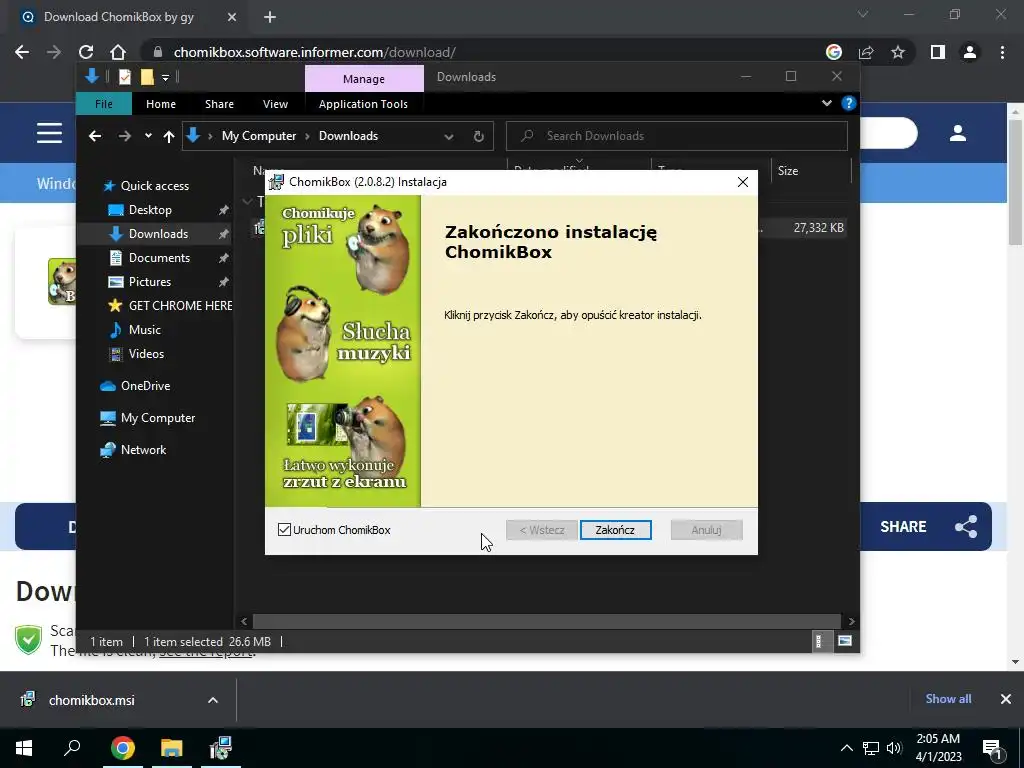The width and height of the screenshot is (1024, 768).
Task: Open the Home ribbon tab
Action: click(x=161, y=104)
